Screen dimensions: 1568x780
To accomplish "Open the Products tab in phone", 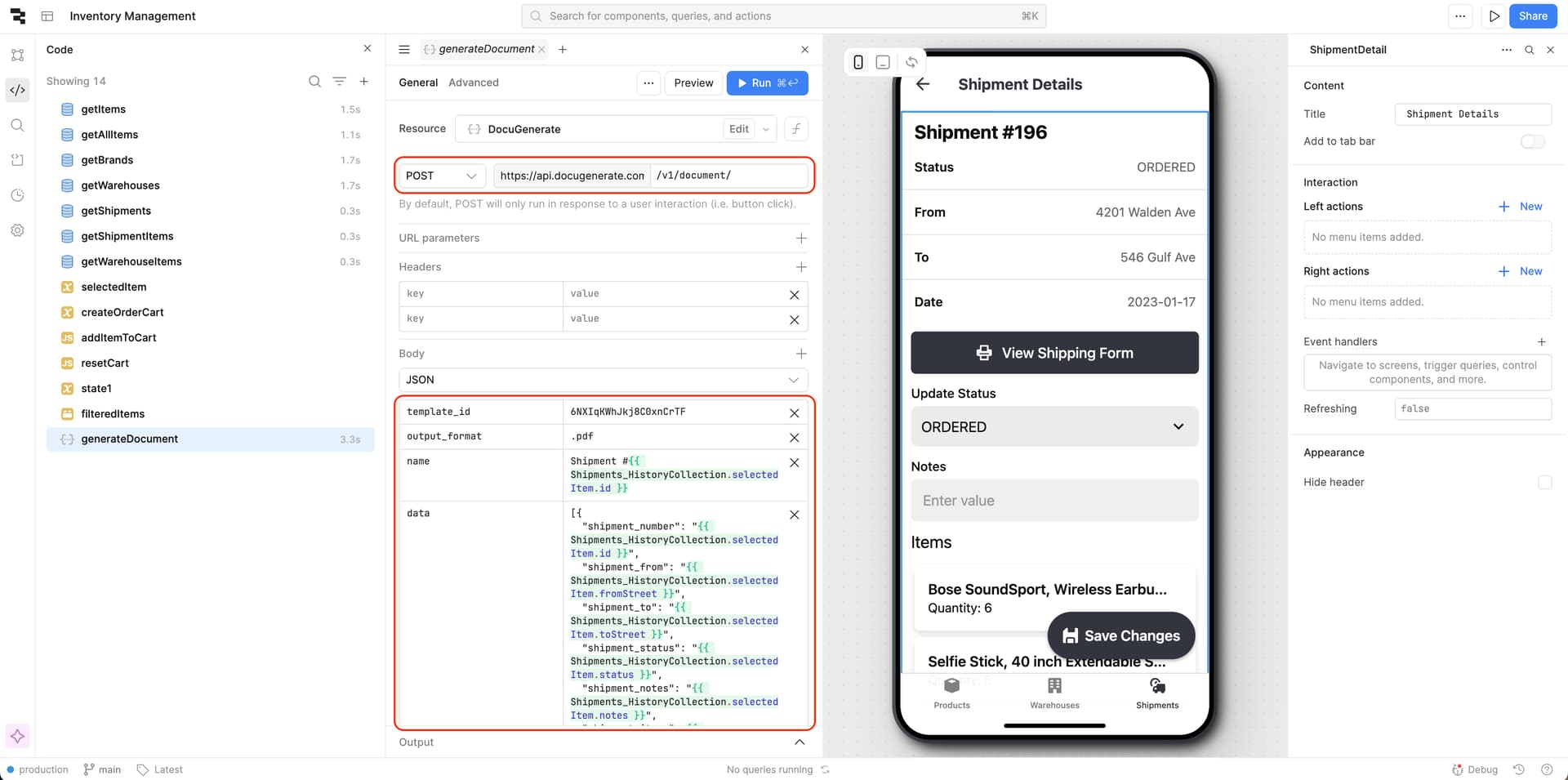I will 951,693.
